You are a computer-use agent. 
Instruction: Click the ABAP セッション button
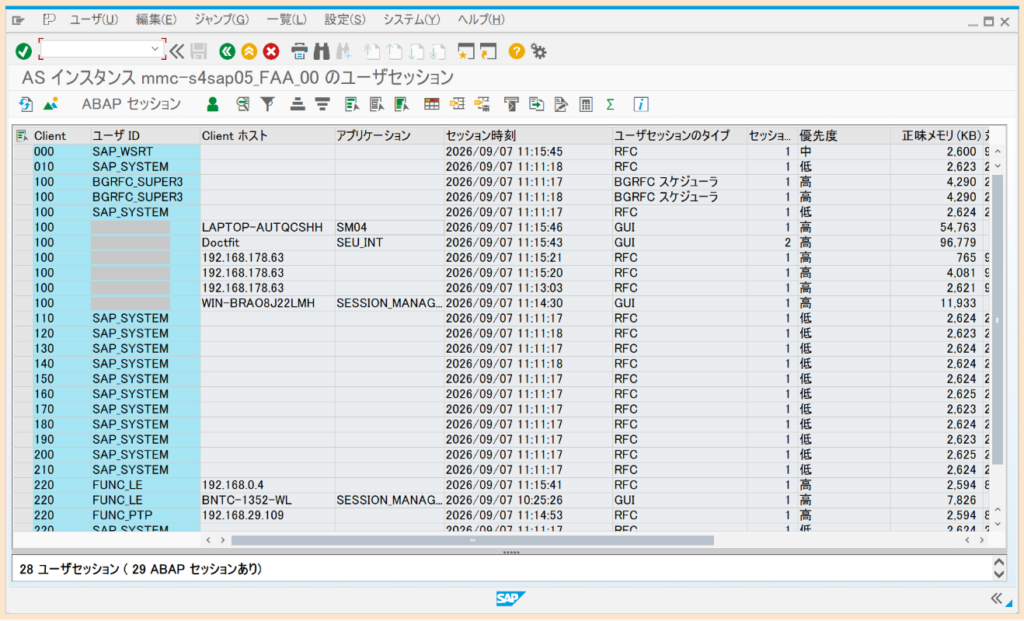[131, 104]
